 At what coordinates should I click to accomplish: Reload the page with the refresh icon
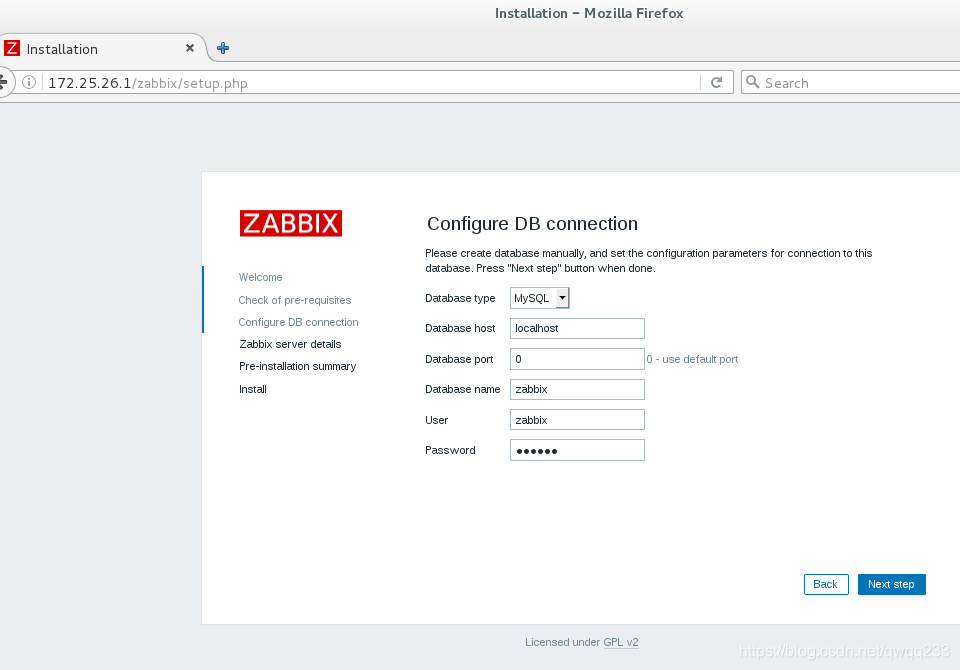(x=716, y=82)
